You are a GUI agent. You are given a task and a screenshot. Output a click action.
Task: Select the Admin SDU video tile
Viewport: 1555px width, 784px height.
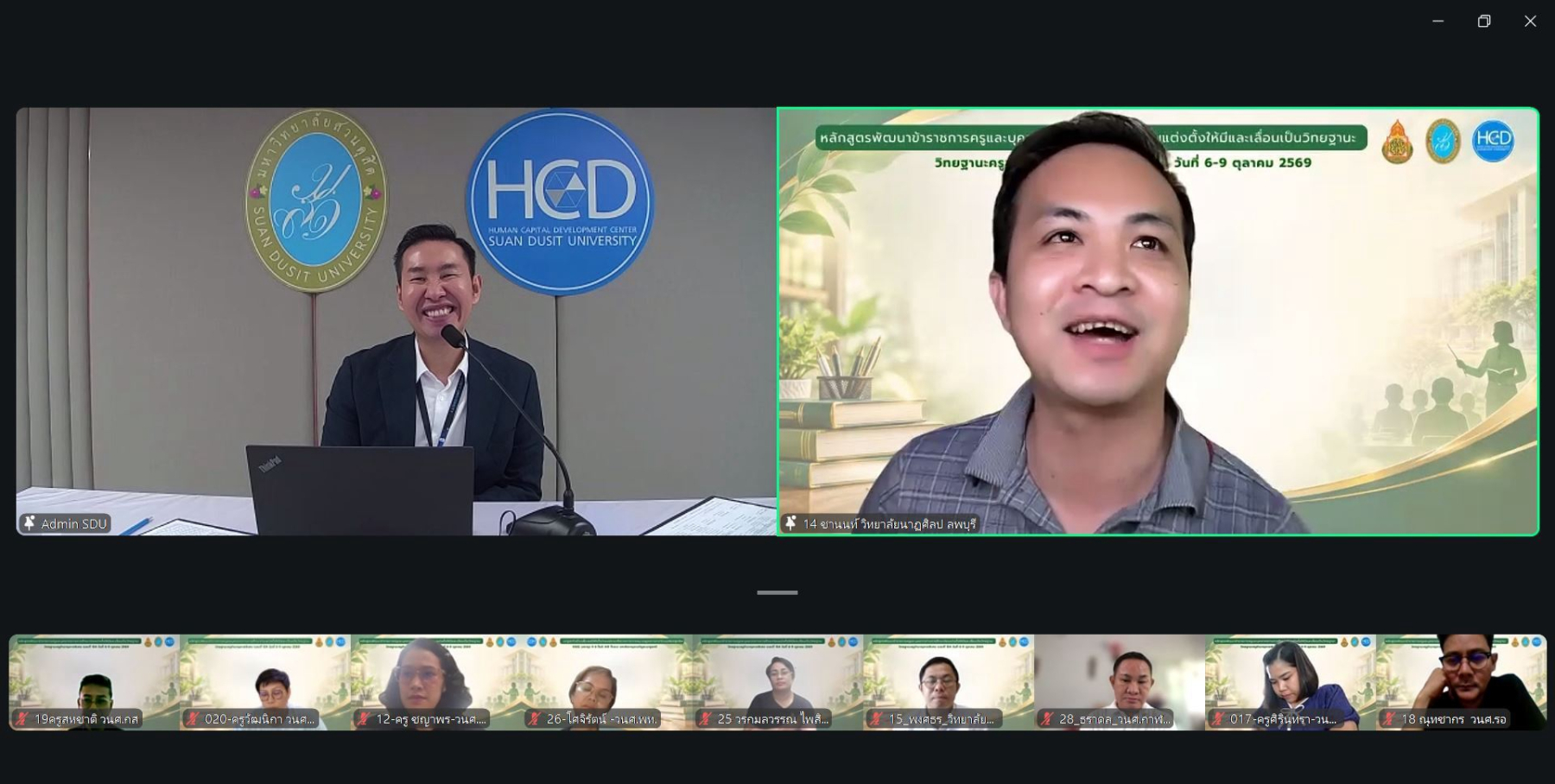point(396,321)
